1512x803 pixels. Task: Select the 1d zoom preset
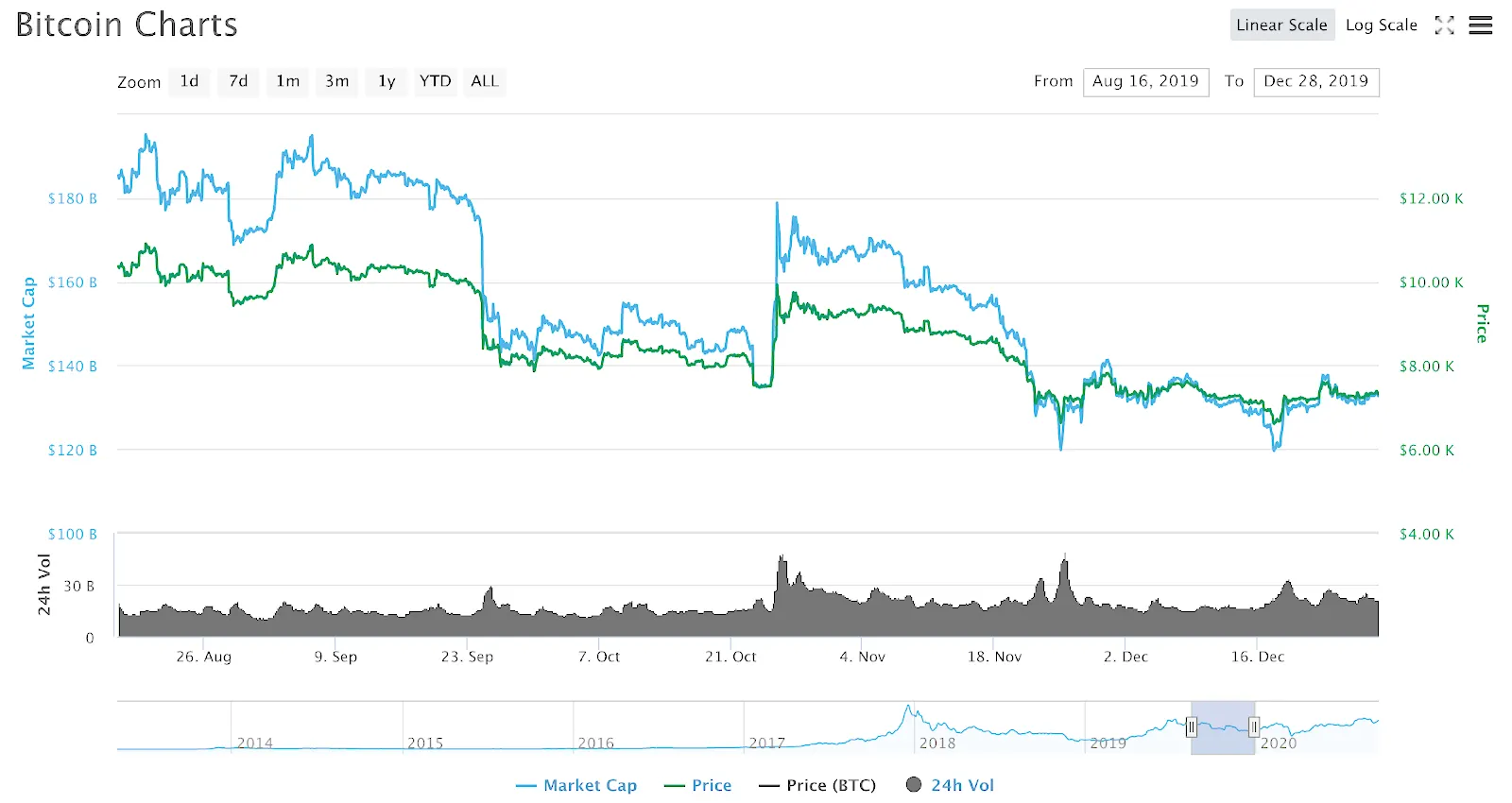188,81
